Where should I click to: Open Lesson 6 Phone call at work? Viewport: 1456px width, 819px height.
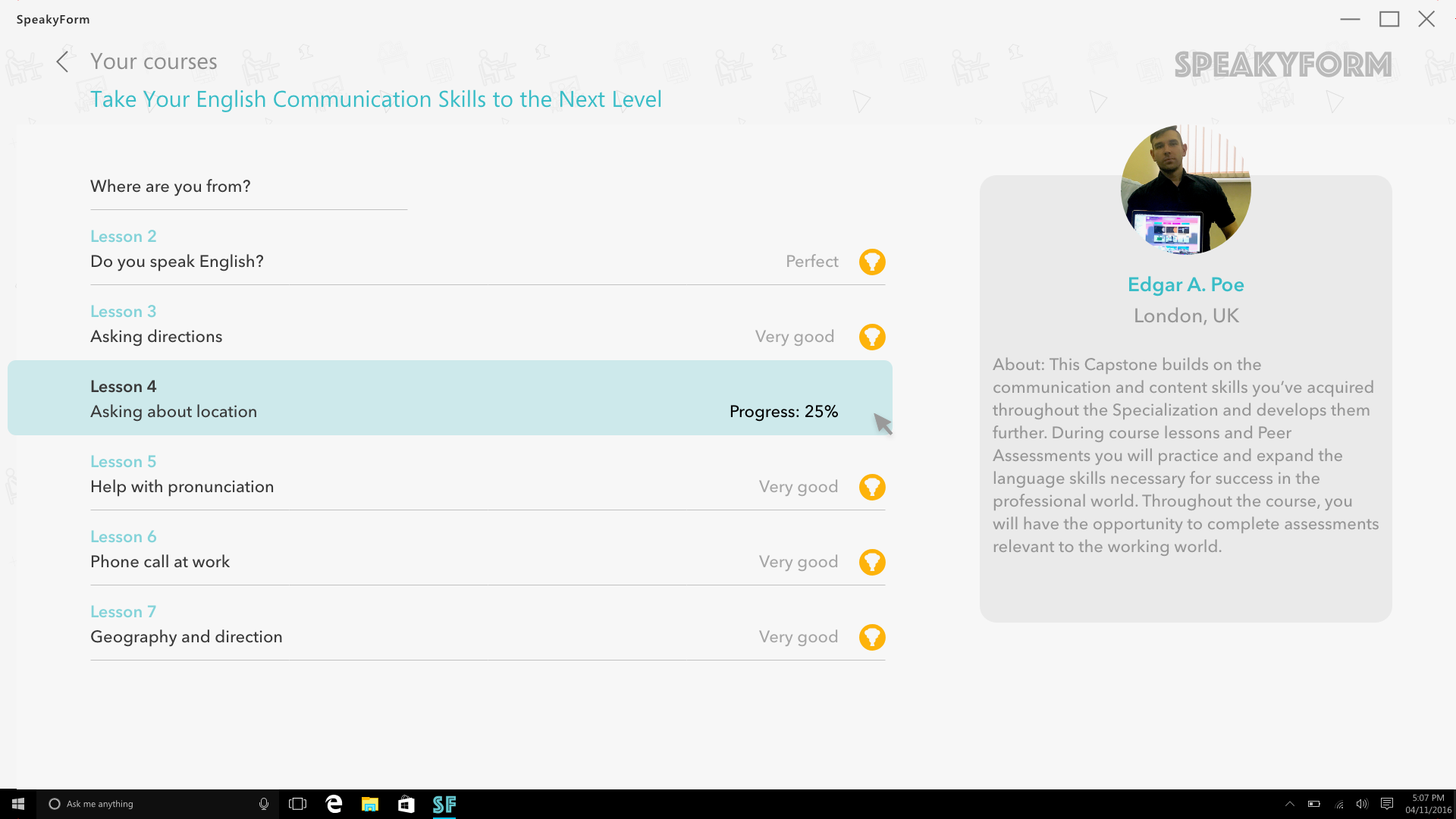[488, 549]
